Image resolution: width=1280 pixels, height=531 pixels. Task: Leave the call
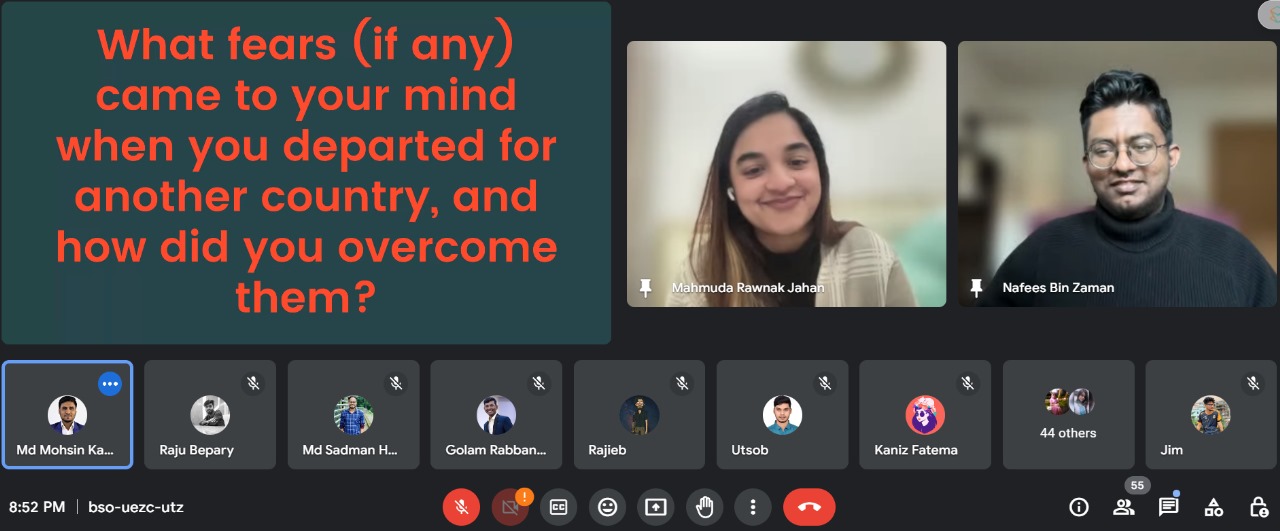tap(809, 507)
